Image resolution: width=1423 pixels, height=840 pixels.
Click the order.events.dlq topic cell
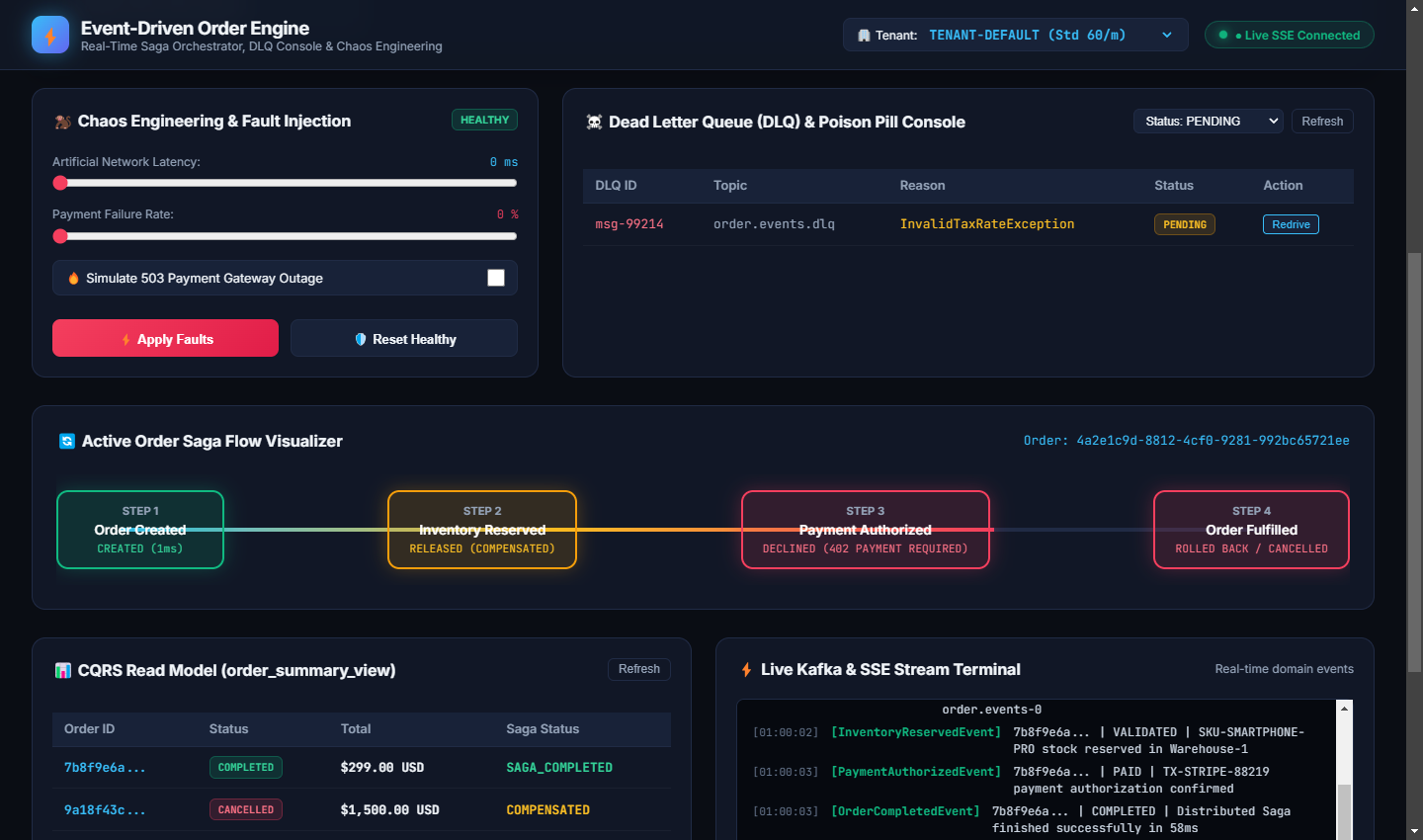click(774, 224)
